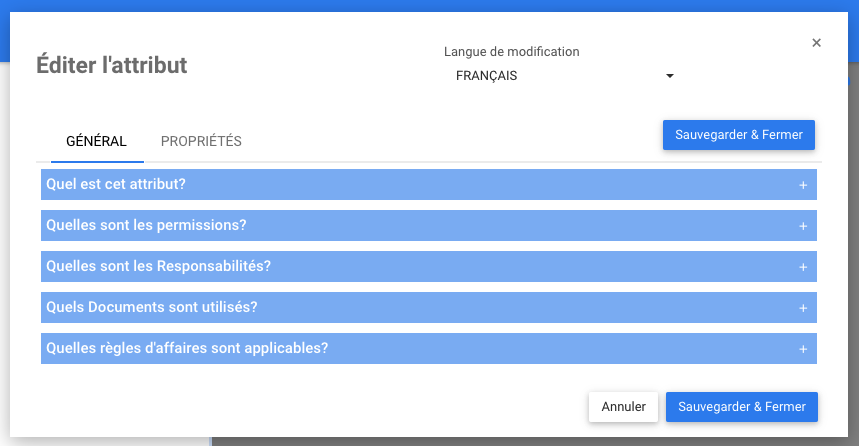Viewport: 859px width, 446px height.
Task: Expand the 'Quel est cet attribut?' section title
Action: click(116, 184)
